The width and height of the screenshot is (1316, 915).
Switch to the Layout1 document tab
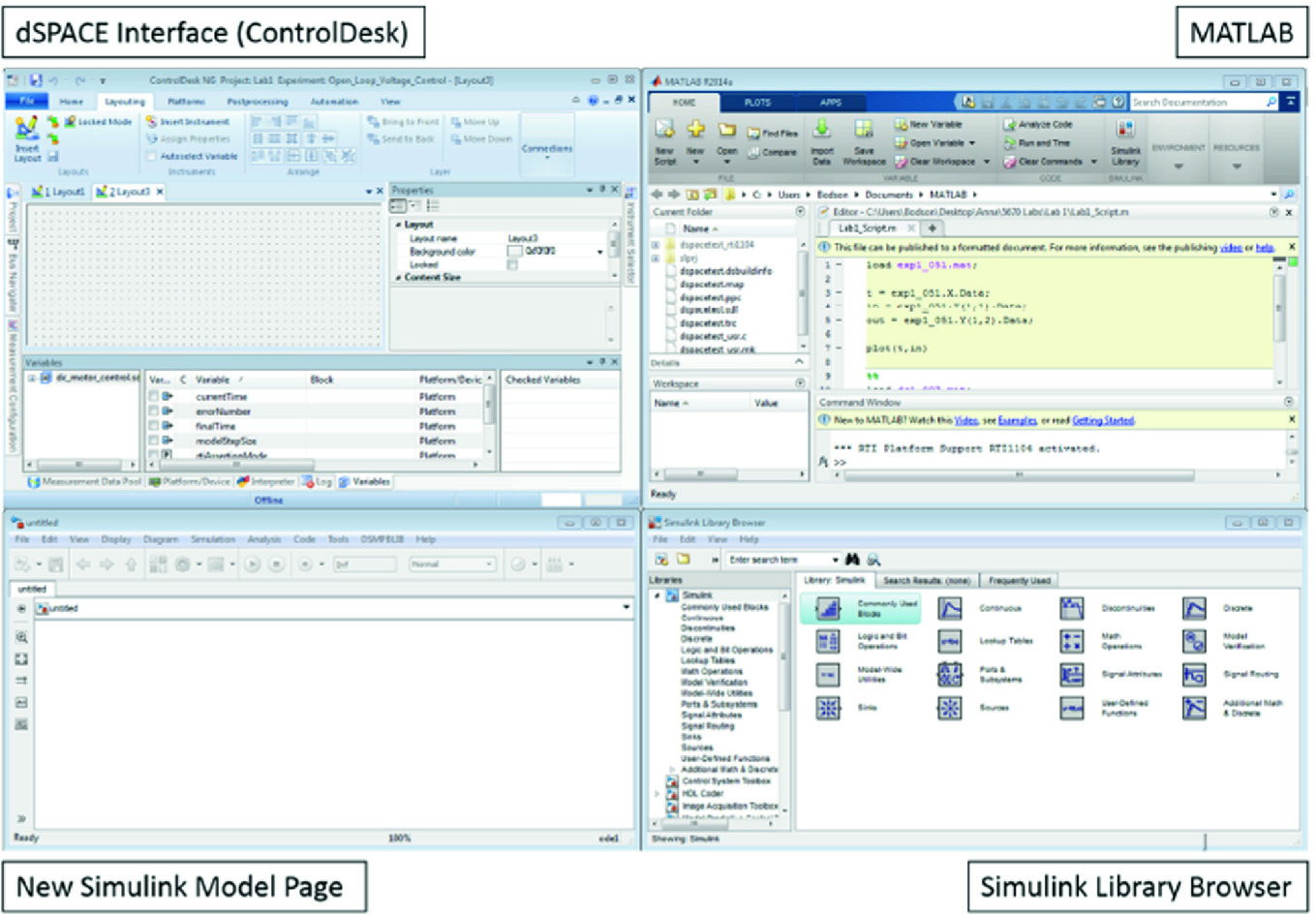[x=60, y=192]
